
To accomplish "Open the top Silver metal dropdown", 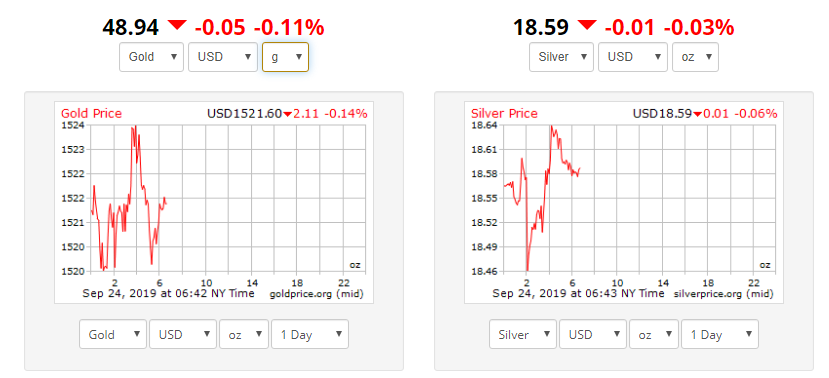I will 561,57.
